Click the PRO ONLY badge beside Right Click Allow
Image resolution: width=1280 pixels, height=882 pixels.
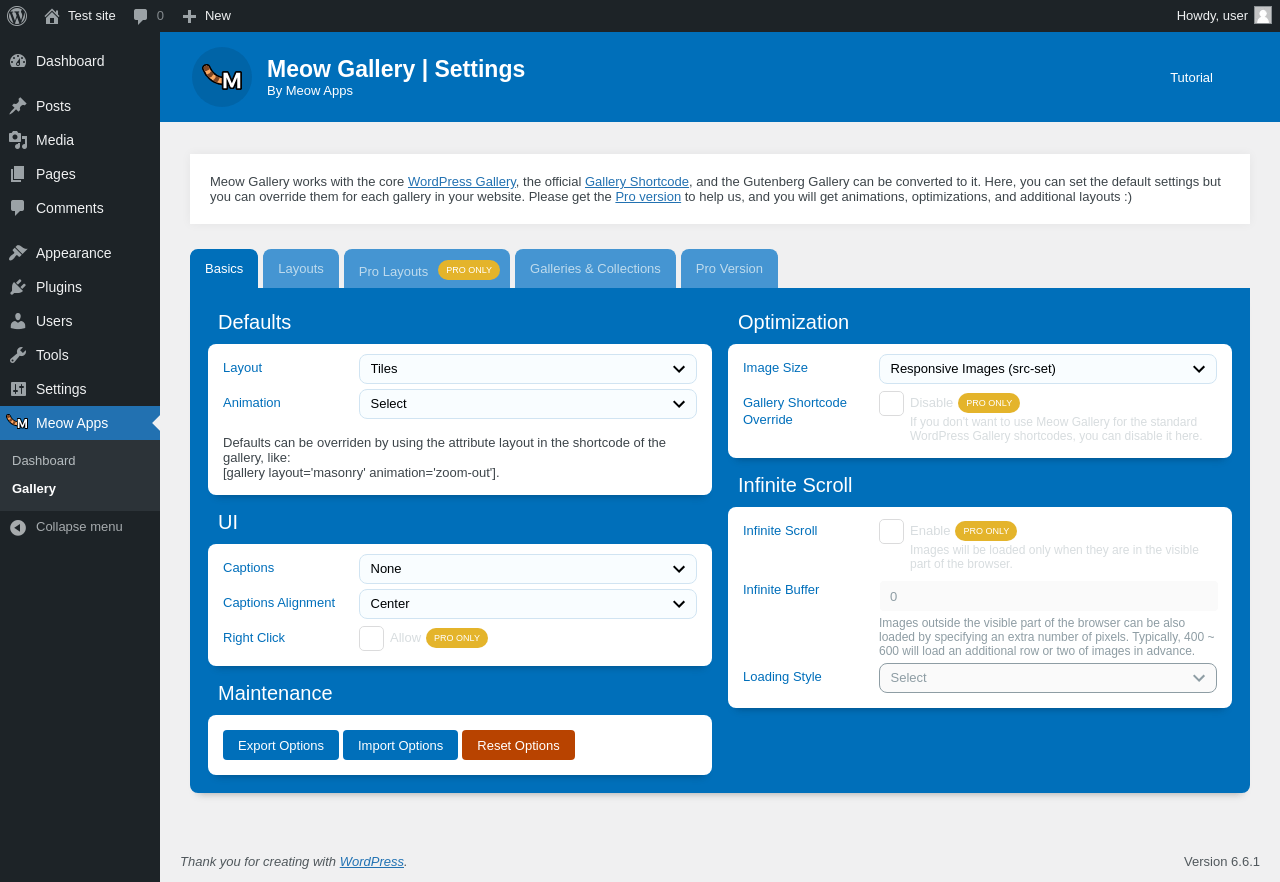click(x=457, y=638)
